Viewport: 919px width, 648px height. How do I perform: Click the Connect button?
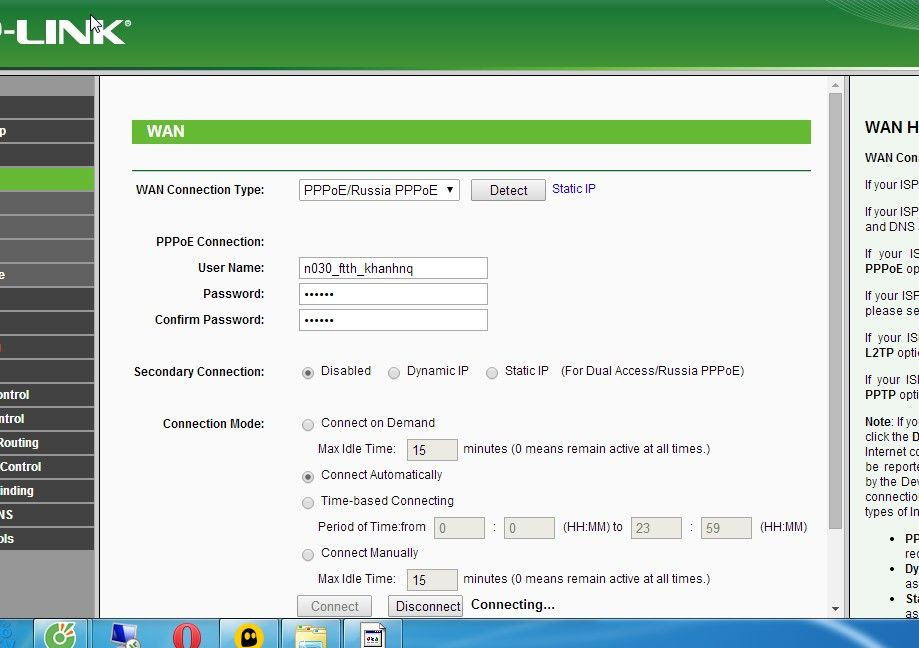coord(334,606)
